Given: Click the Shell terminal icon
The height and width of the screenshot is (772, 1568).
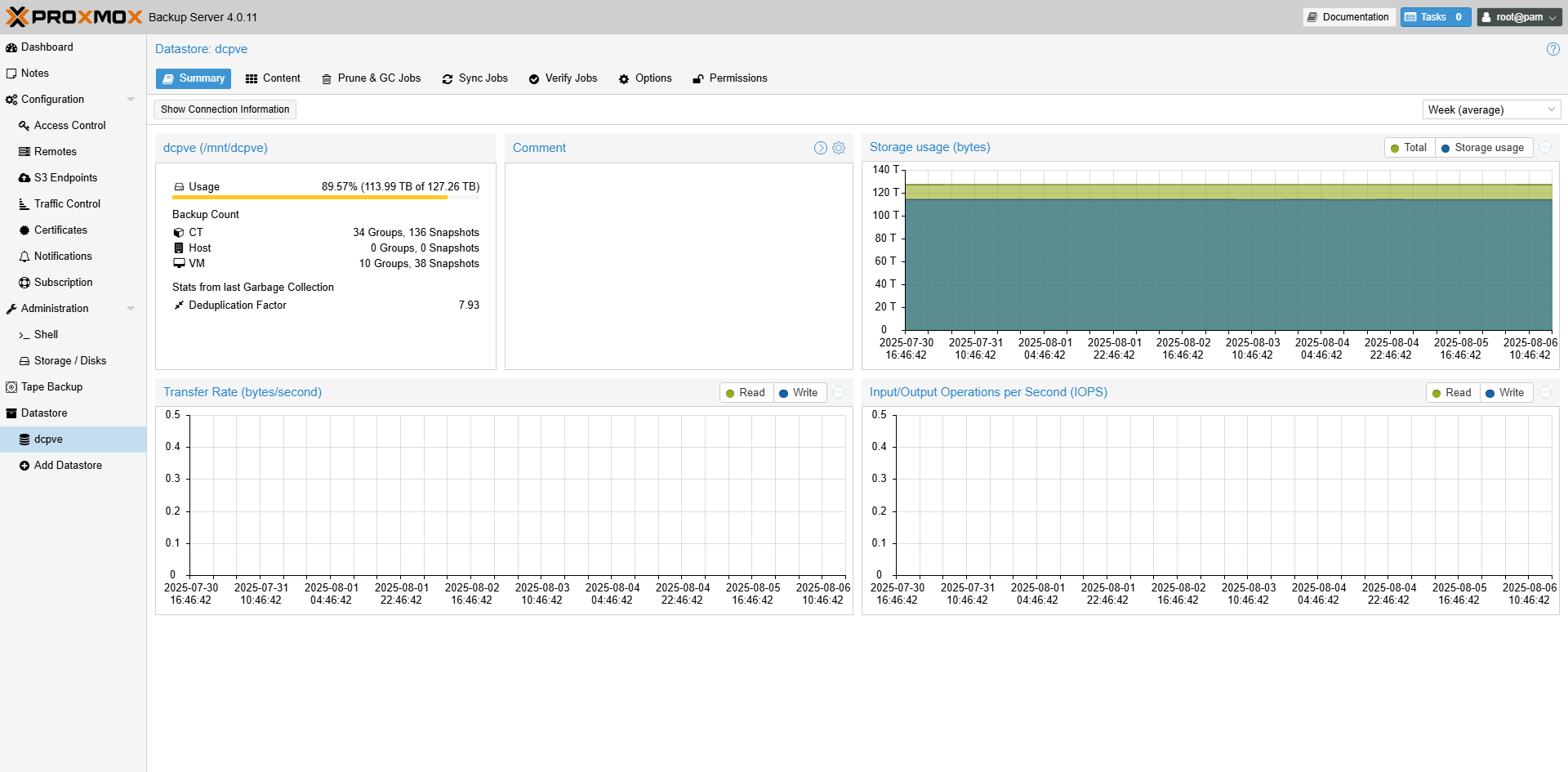Looking at the screenshot, I should 24,335.
